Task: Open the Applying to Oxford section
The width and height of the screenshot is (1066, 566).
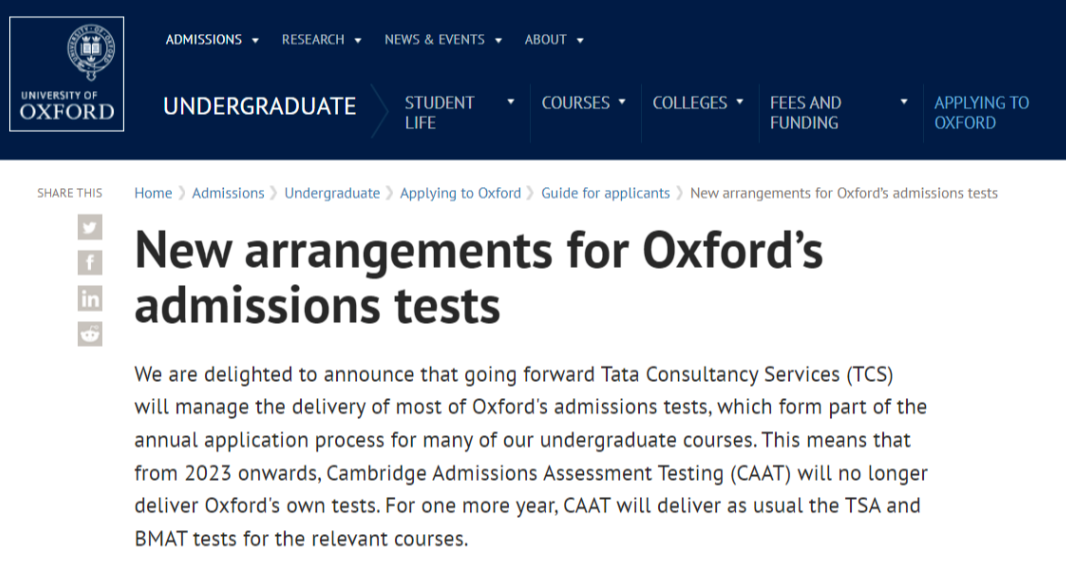Action: coord(981,113)
